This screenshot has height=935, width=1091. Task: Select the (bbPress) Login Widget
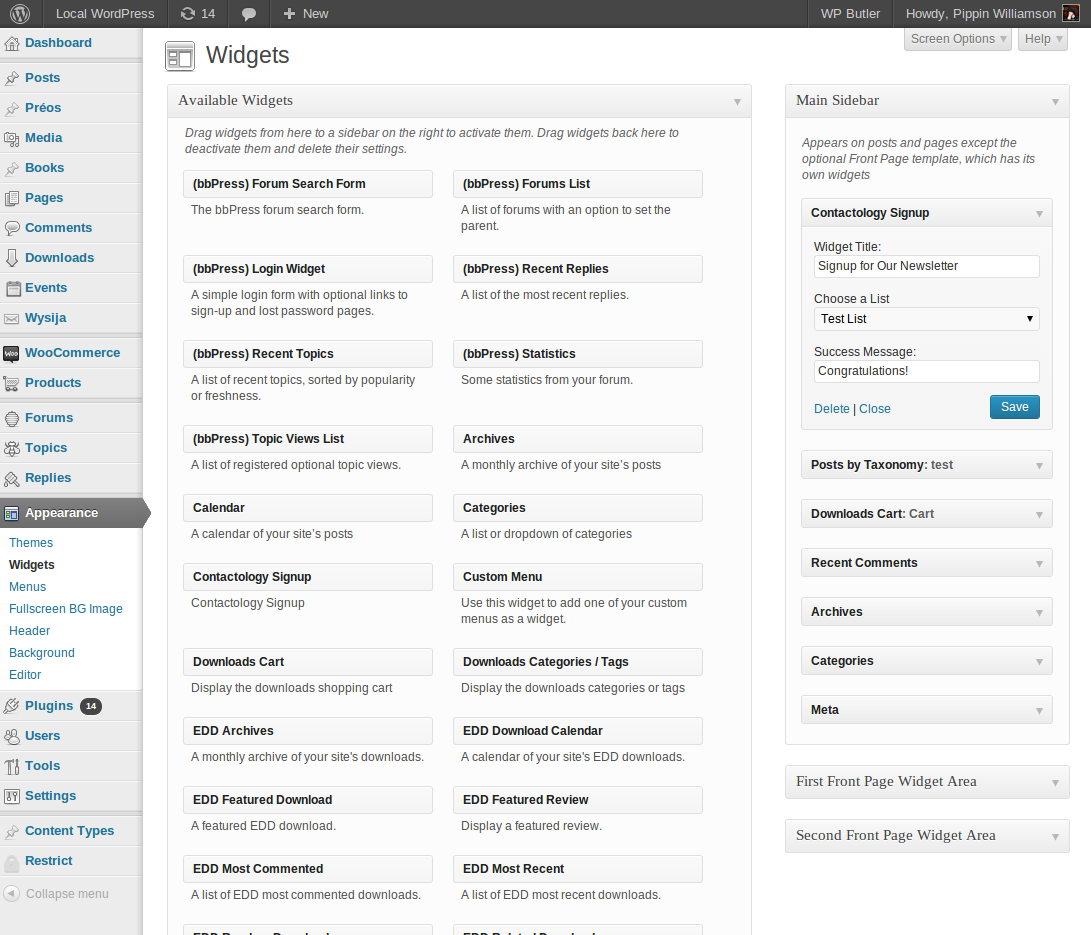click(x=308, y=269)
